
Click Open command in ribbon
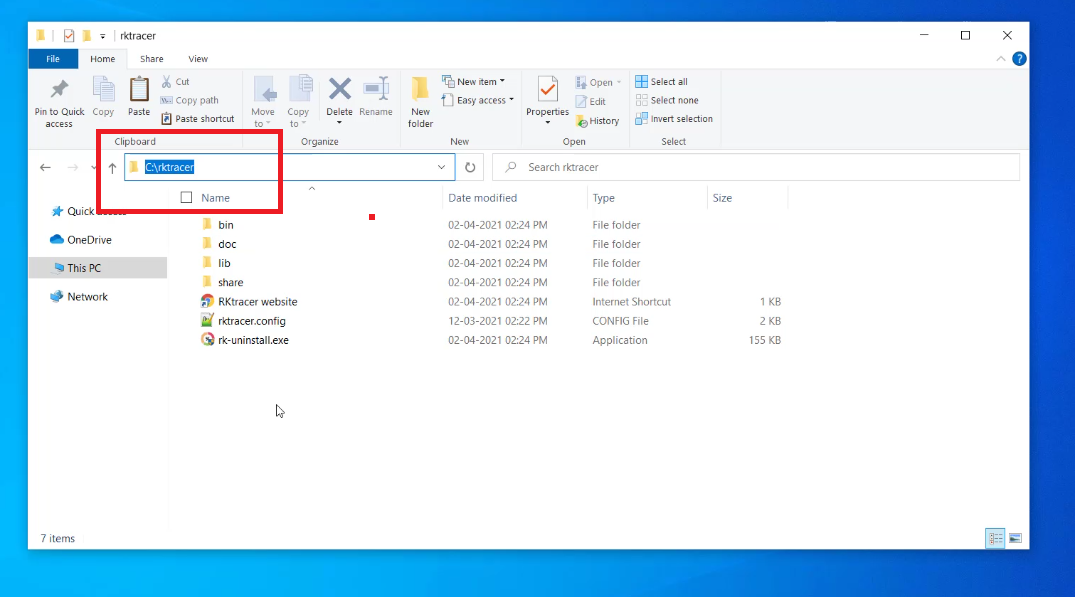click(x=598, y=82)
